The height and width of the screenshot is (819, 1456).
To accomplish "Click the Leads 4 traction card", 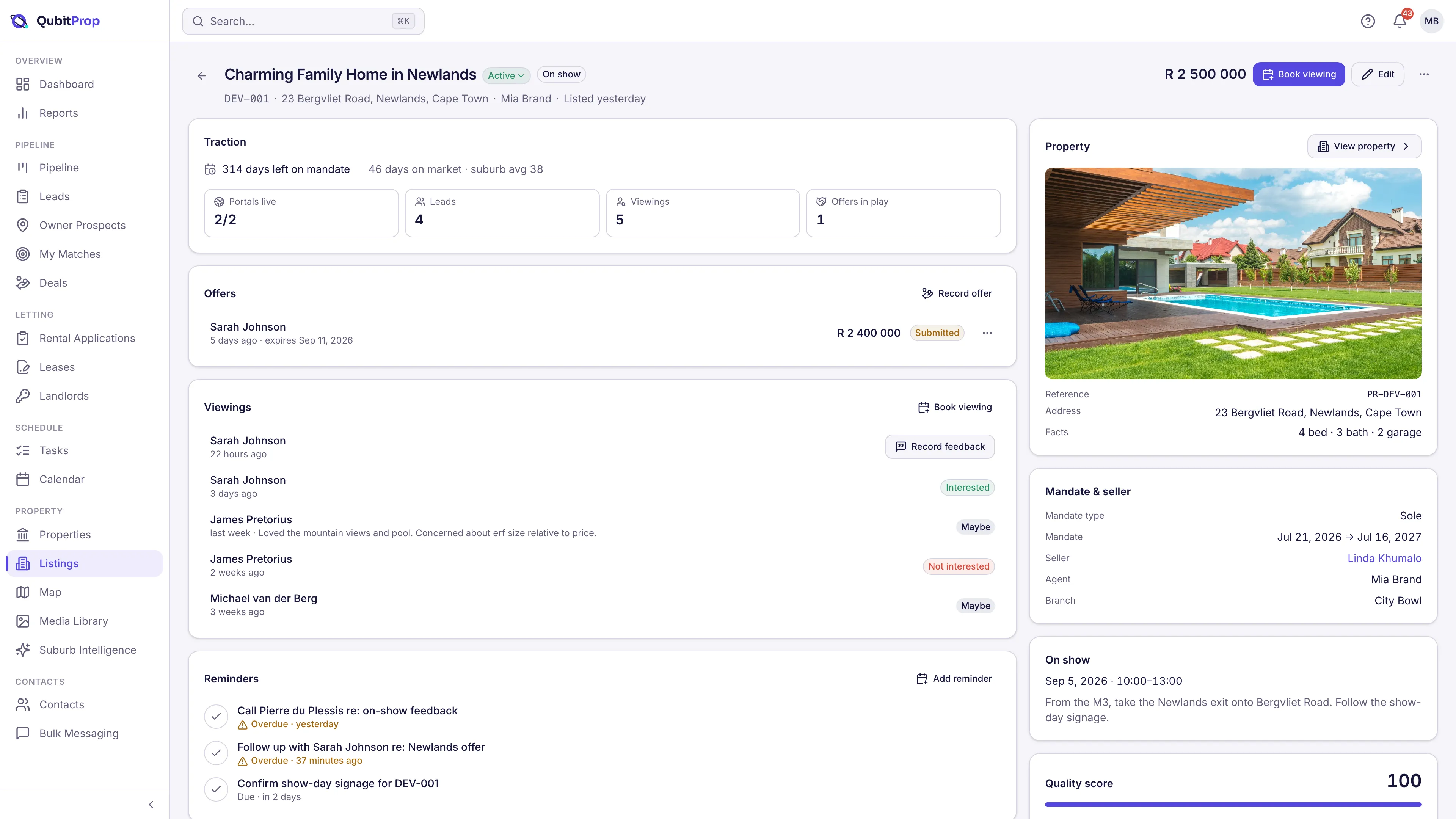I will click(x=502, y=212).
